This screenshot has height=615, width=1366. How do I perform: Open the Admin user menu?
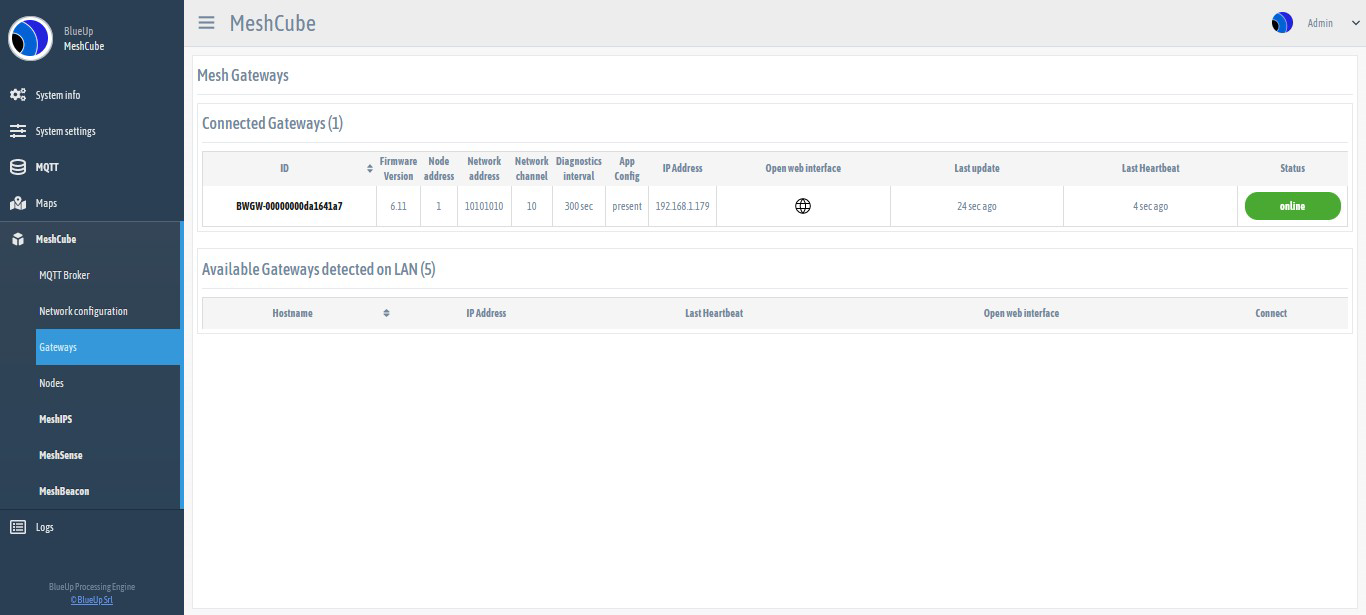pos(1303,23)
